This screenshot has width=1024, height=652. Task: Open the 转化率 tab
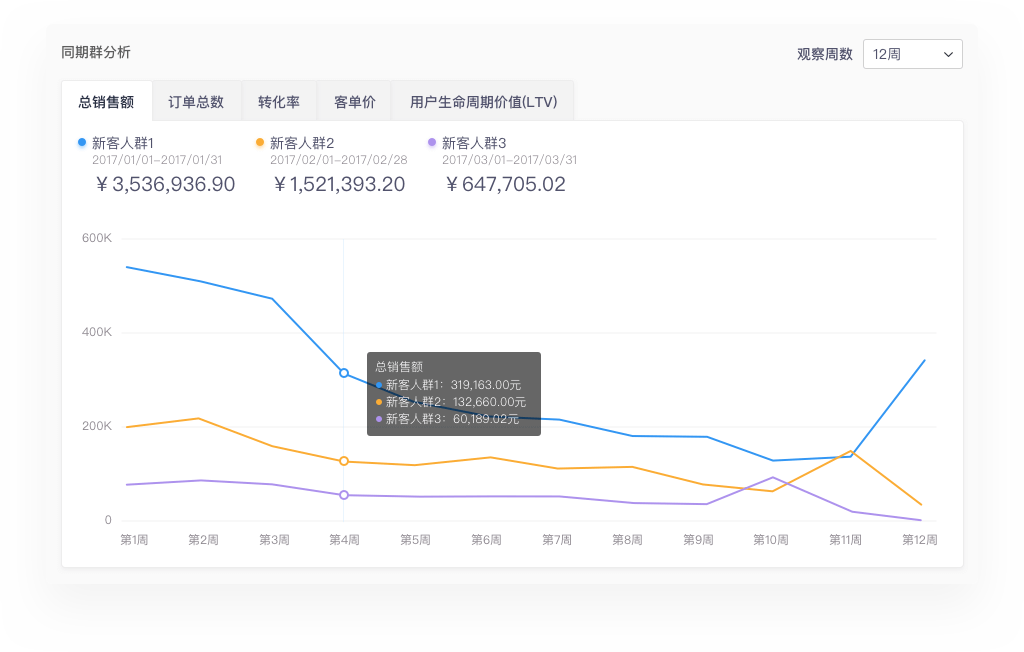pos(279,102)
